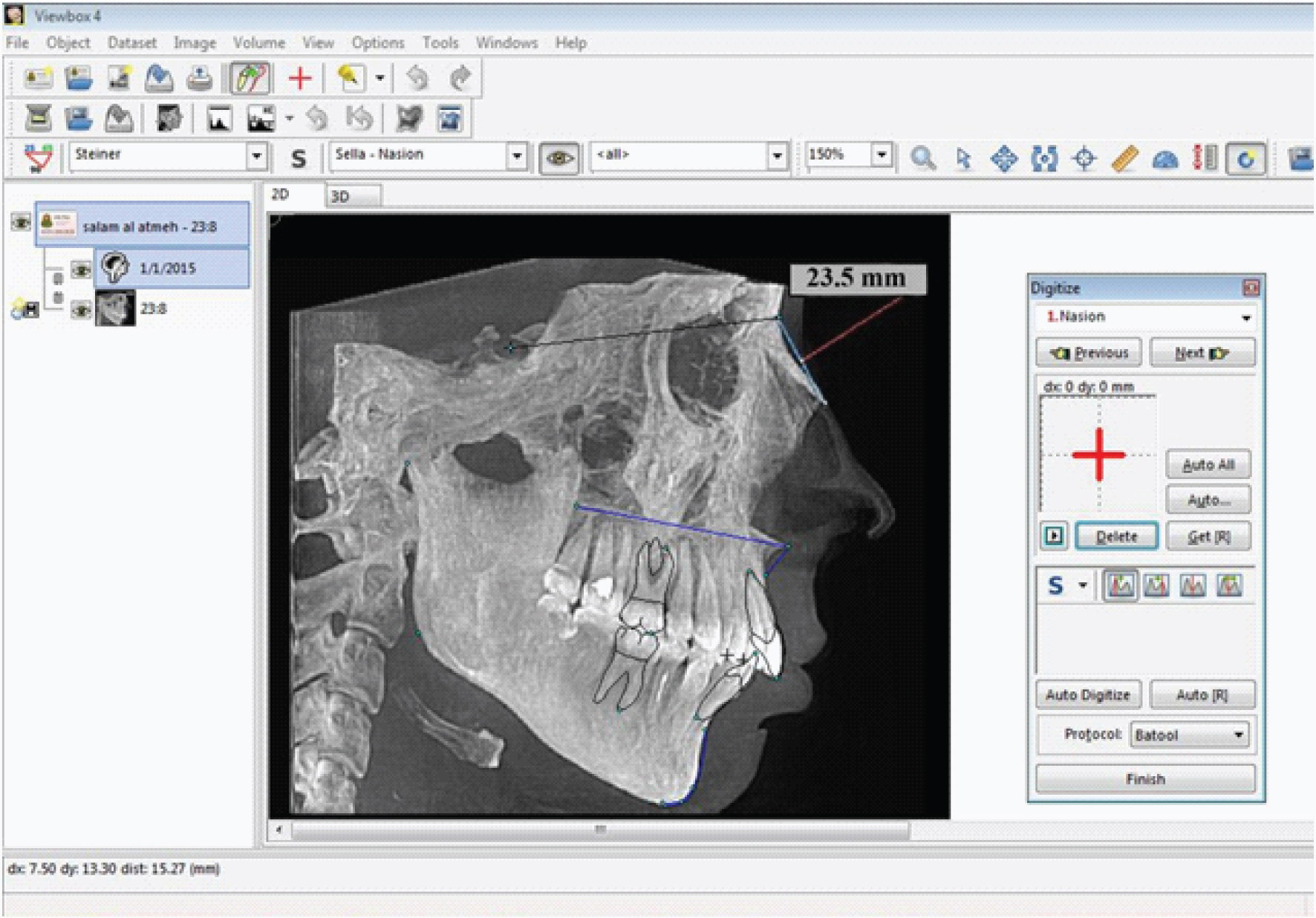Click the Auto Digitize button

1087,695
